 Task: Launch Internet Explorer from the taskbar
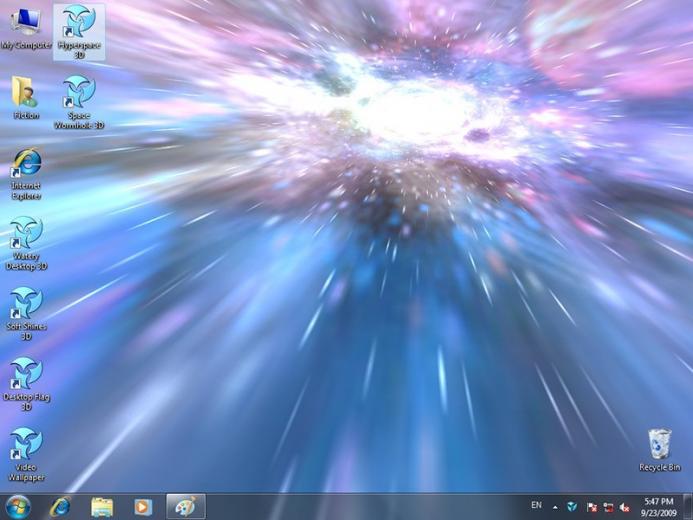(61, 506)
